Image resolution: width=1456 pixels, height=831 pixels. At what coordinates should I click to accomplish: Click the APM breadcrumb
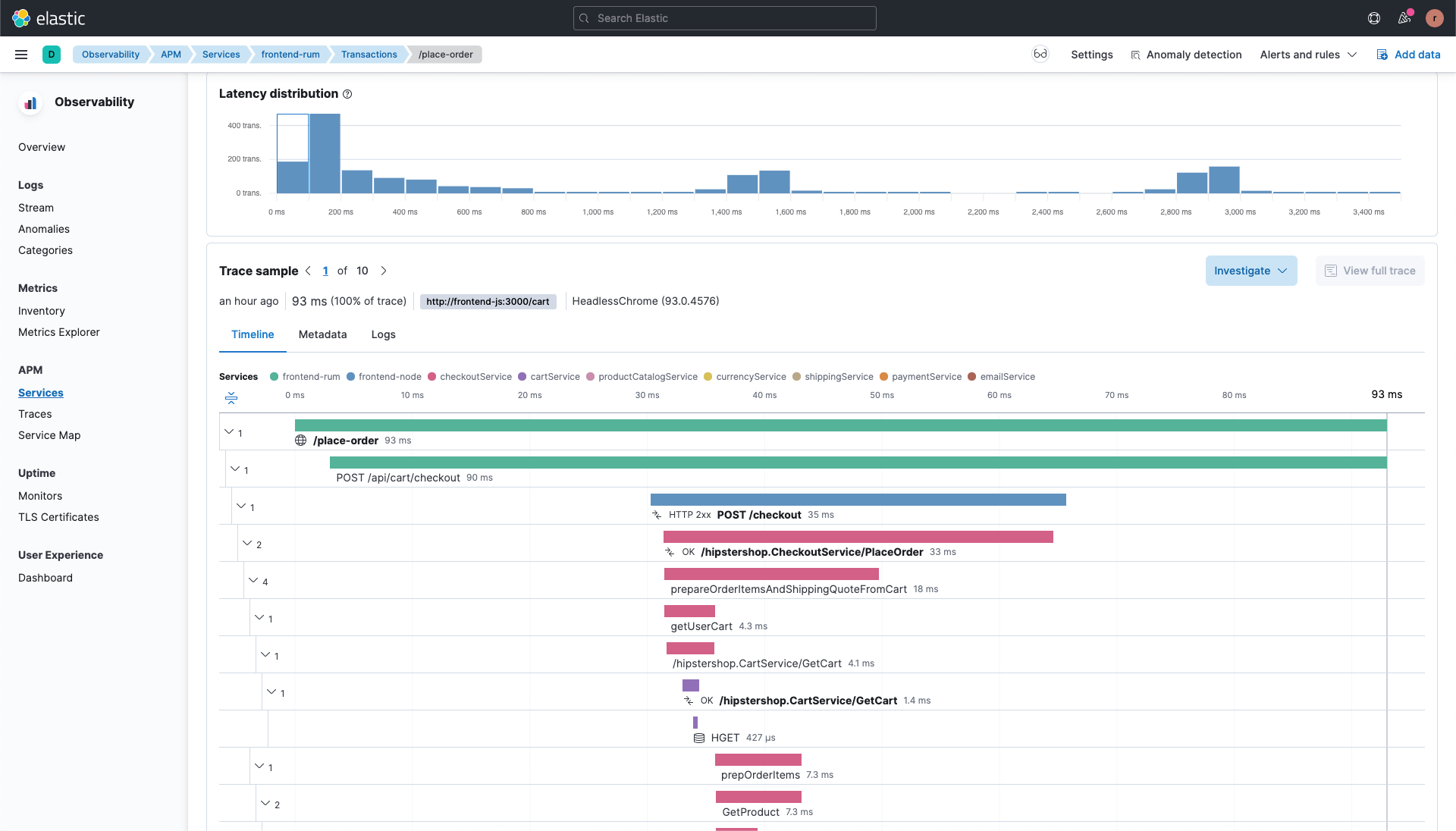[x=171, y=55]
